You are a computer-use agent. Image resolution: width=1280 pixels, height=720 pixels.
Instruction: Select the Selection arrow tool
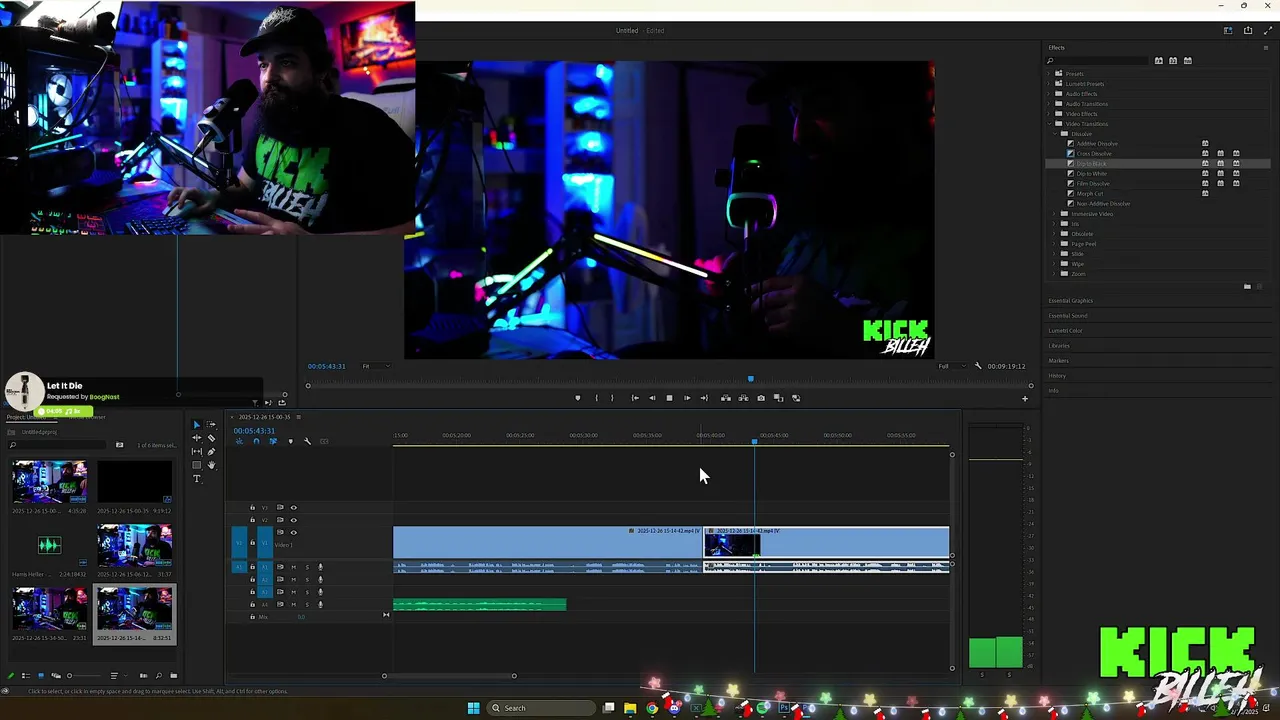[197, 424]
